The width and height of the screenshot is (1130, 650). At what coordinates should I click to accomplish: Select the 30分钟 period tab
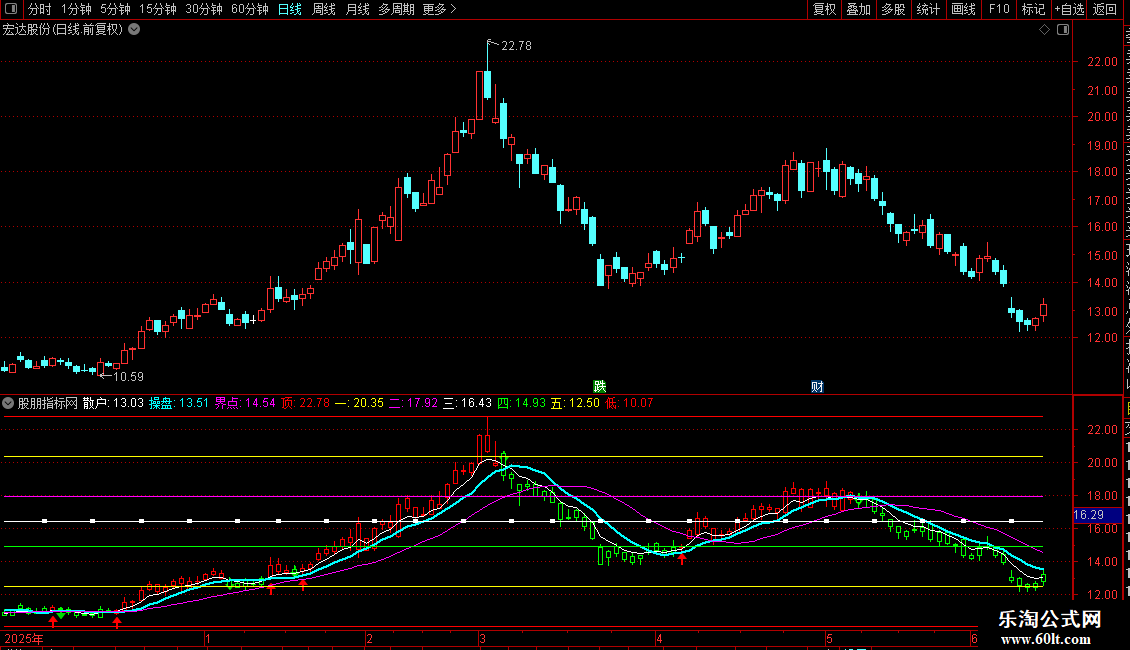coord(203,9)
